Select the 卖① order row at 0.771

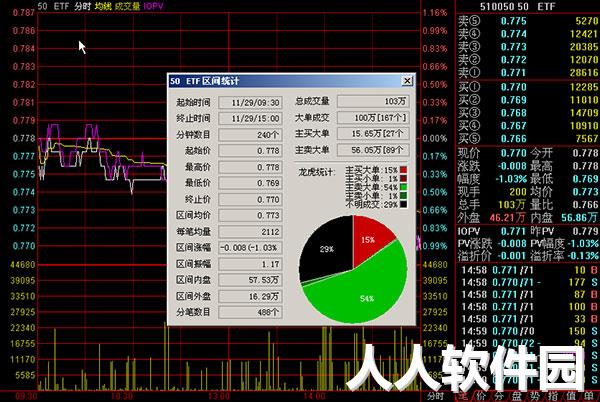point(528,72)
